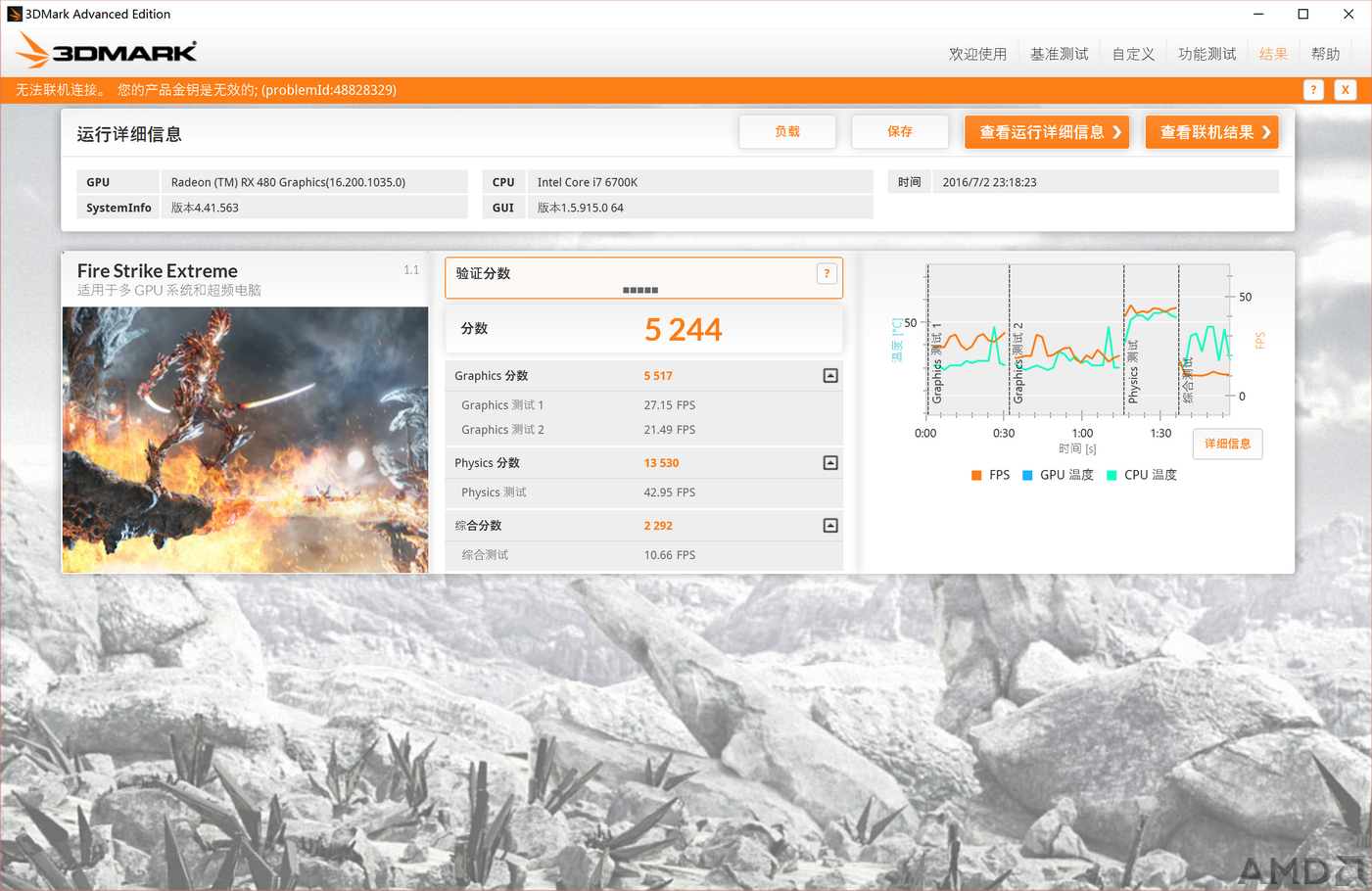Click Physics 测试 result 42.95 FPS

(670, 492)
